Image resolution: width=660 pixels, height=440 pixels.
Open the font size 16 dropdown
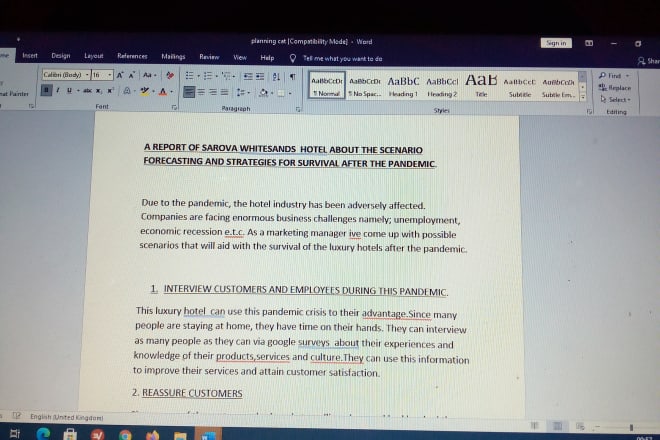click(110, 75)
